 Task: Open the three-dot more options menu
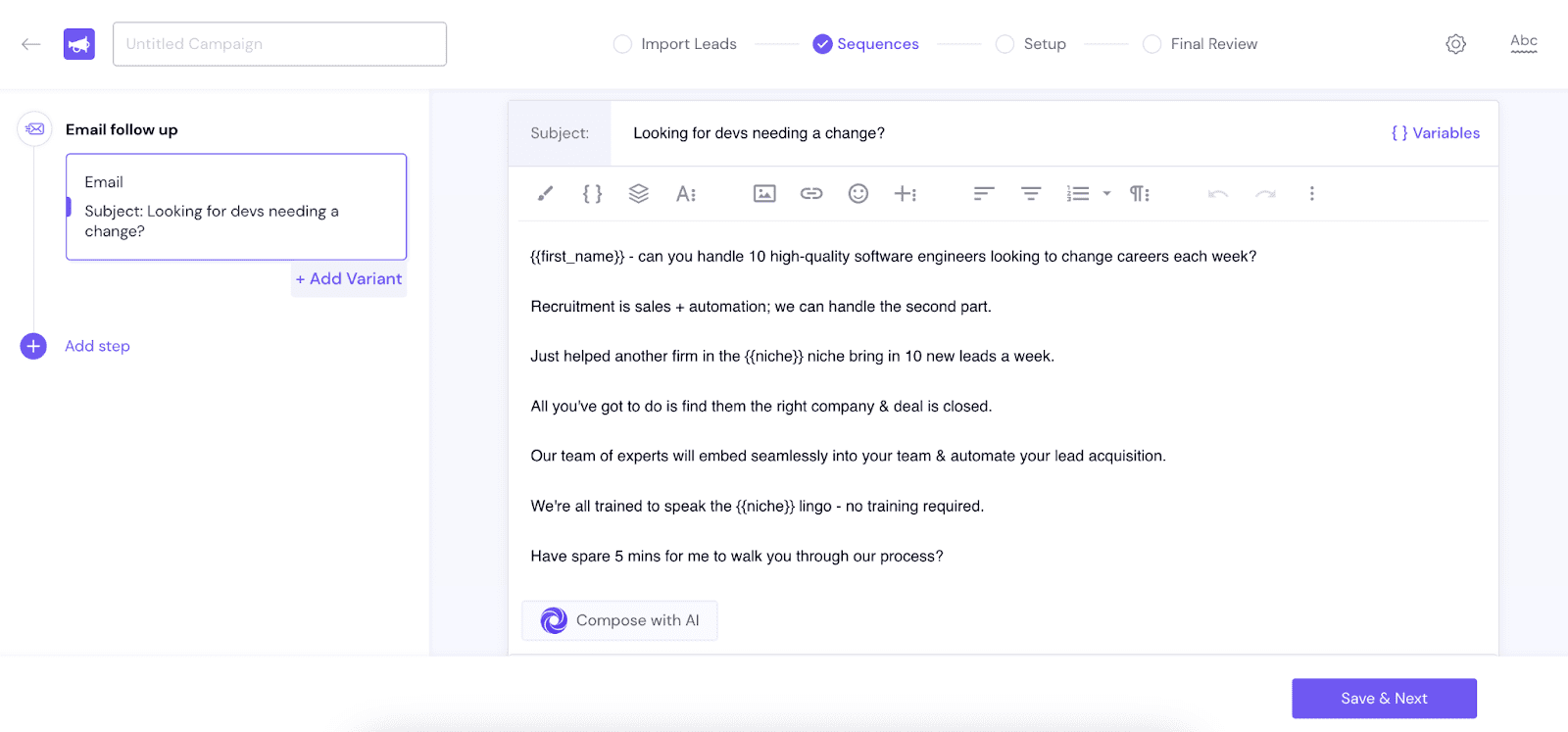pyautogui.click(x=1311, y=194)
